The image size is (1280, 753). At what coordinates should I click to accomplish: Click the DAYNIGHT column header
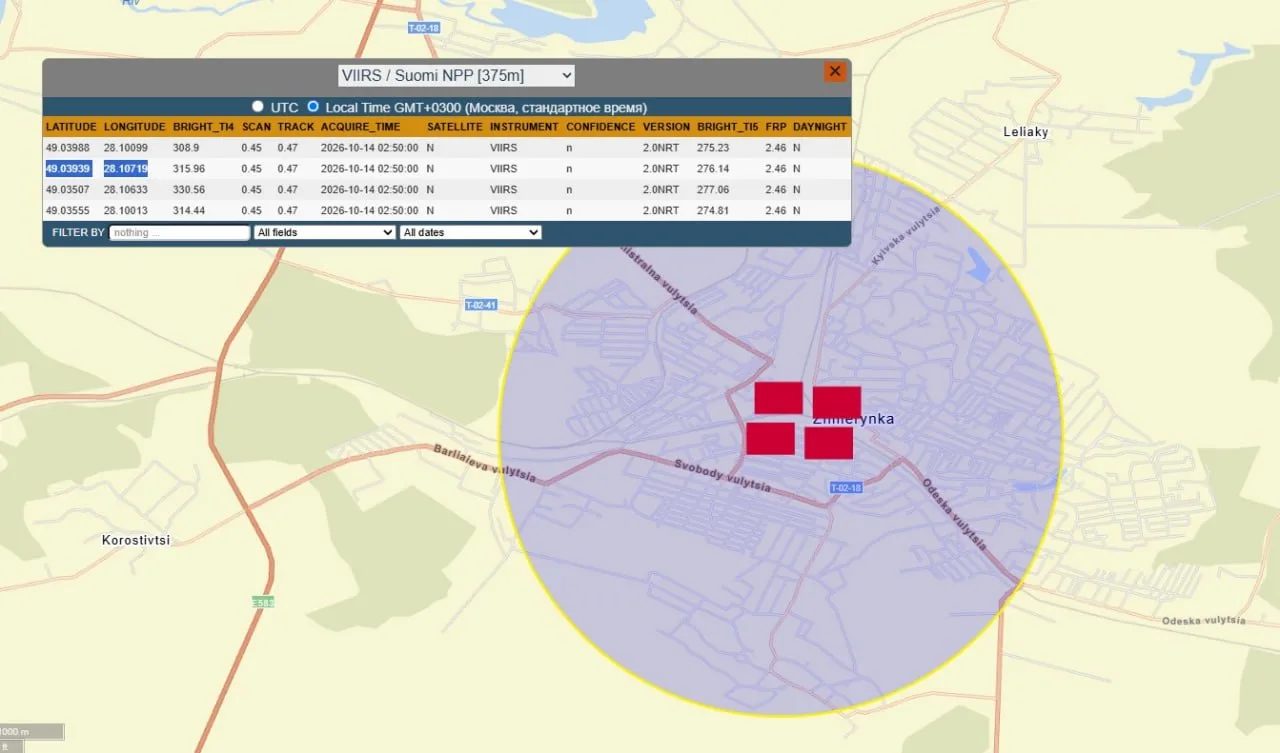[820, 127]
